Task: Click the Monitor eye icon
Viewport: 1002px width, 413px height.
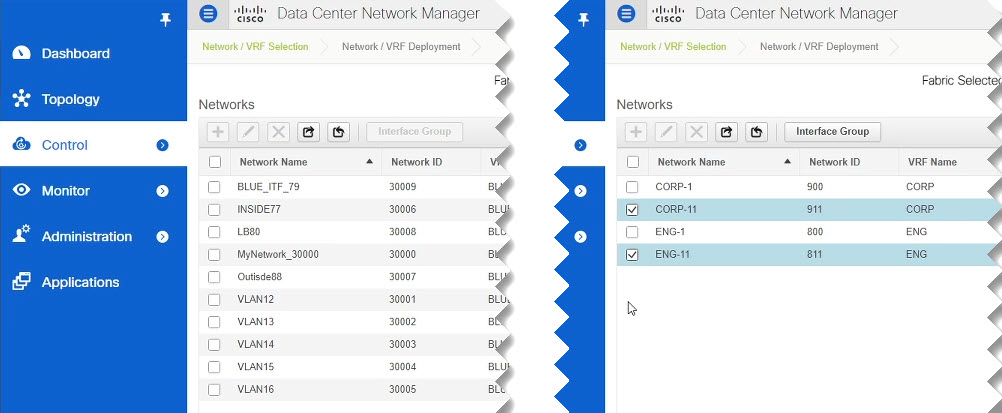Action: tap(21, 190)
